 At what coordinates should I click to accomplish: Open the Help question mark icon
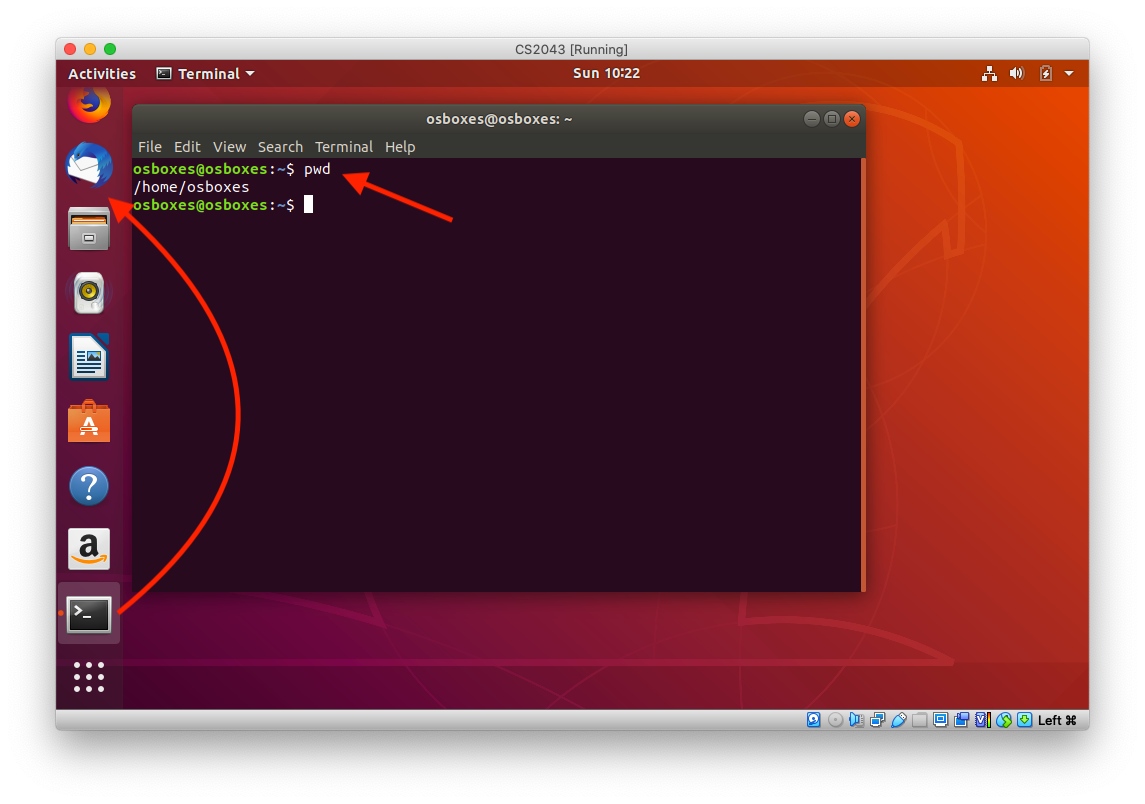click(x=89, y=486)
